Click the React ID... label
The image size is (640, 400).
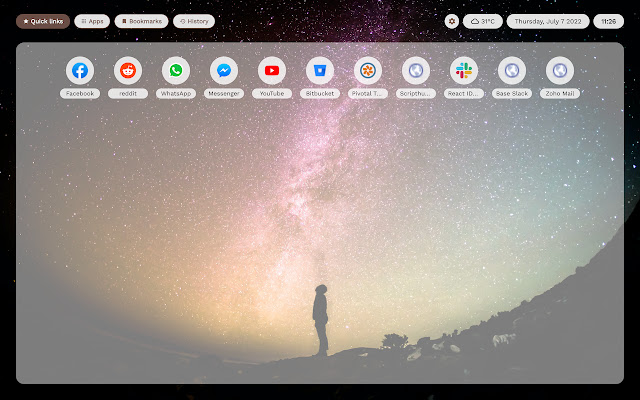[464, 93]
